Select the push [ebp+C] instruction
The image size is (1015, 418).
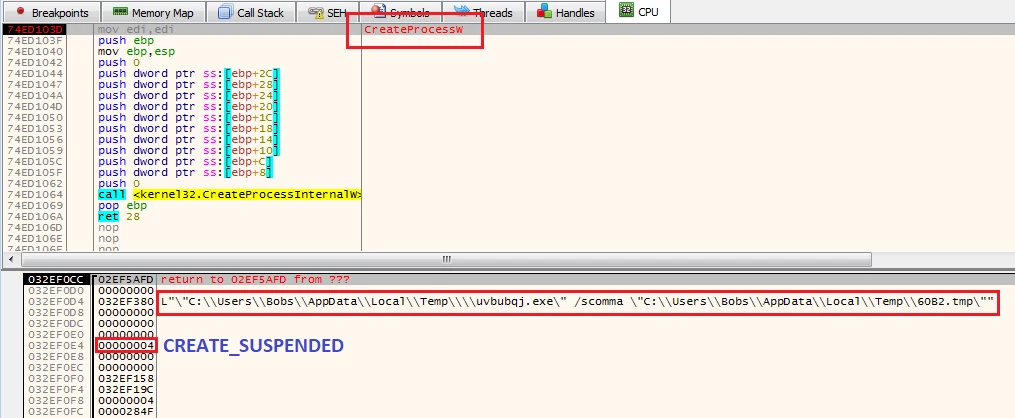coord(185,162)
